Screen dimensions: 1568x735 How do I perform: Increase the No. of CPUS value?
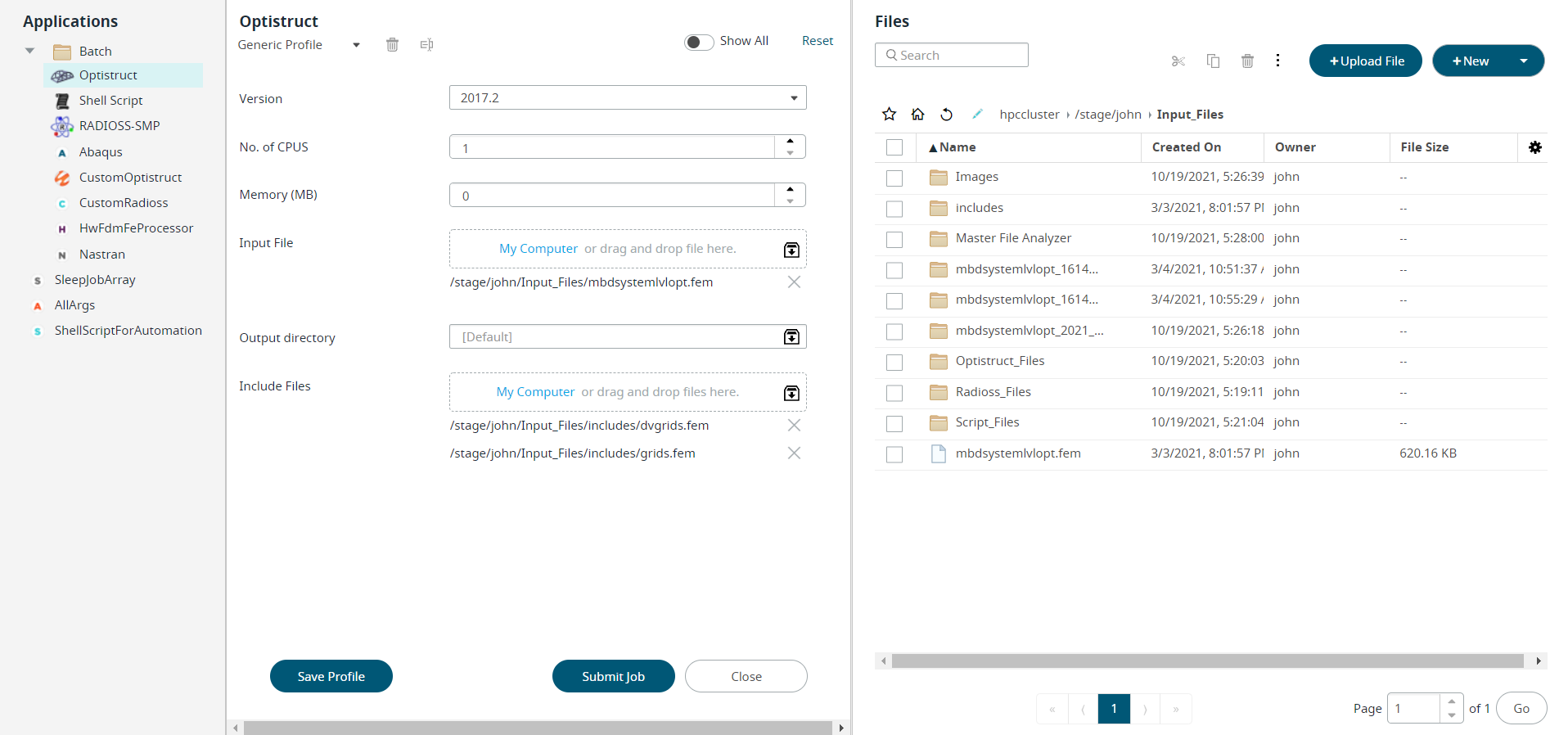pos(790,141)
